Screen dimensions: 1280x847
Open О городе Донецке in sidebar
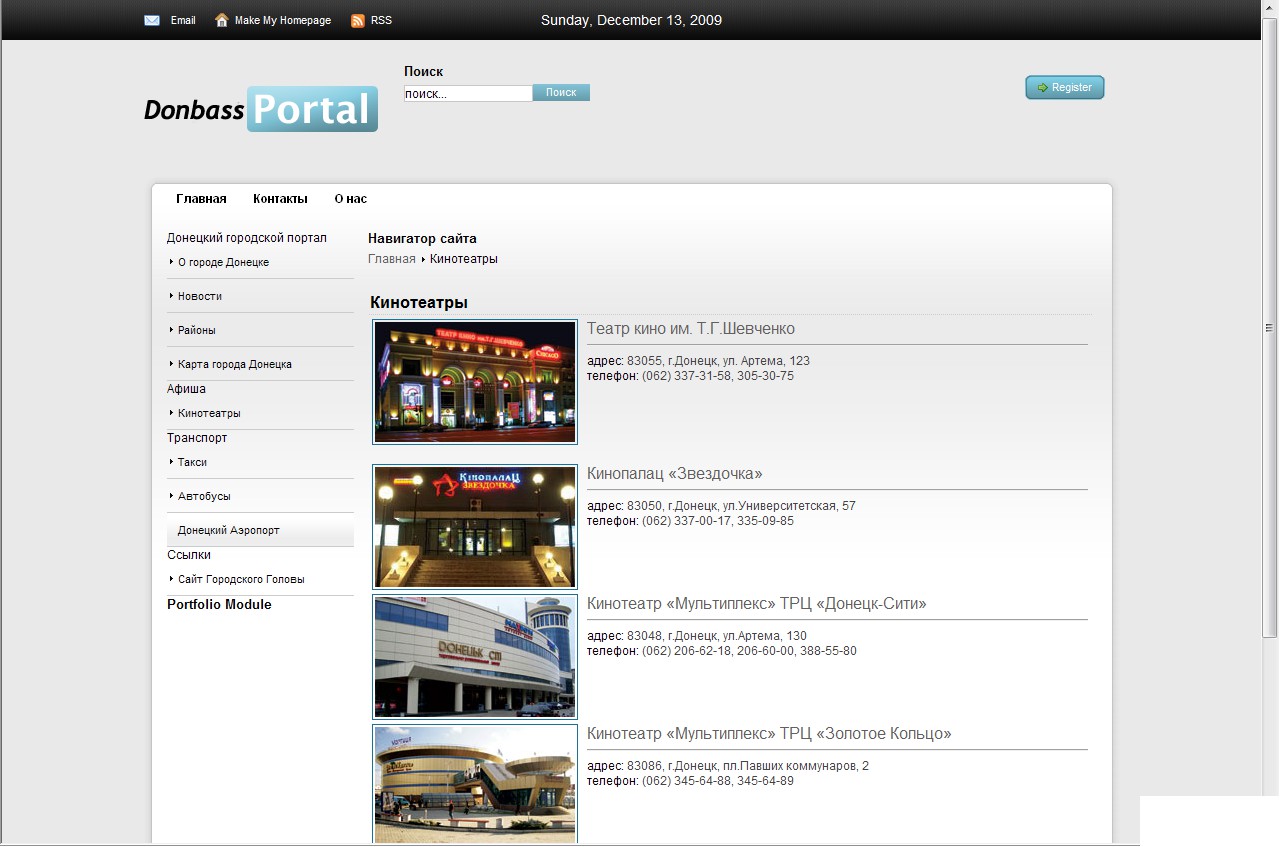coord(223,262)
